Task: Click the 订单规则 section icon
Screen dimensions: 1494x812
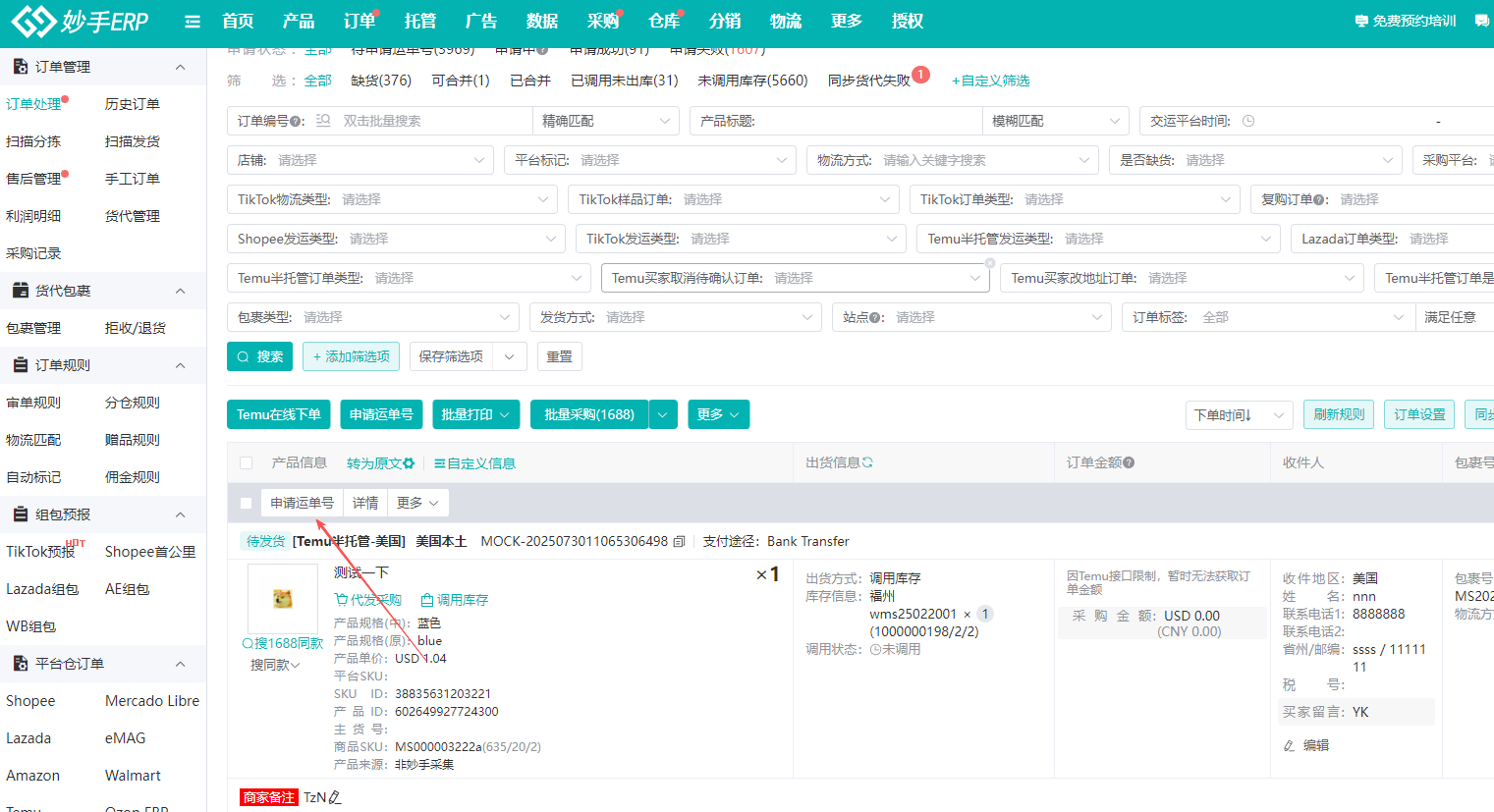Action: point(20,365)
